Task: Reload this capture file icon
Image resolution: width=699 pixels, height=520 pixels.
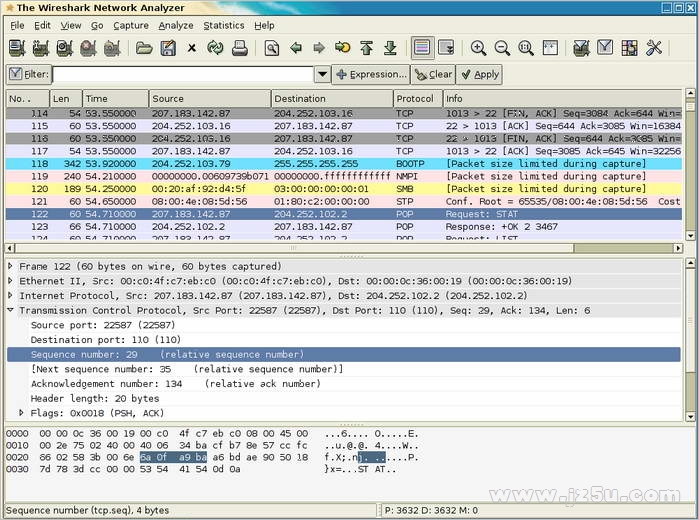Action: point(215,48)
